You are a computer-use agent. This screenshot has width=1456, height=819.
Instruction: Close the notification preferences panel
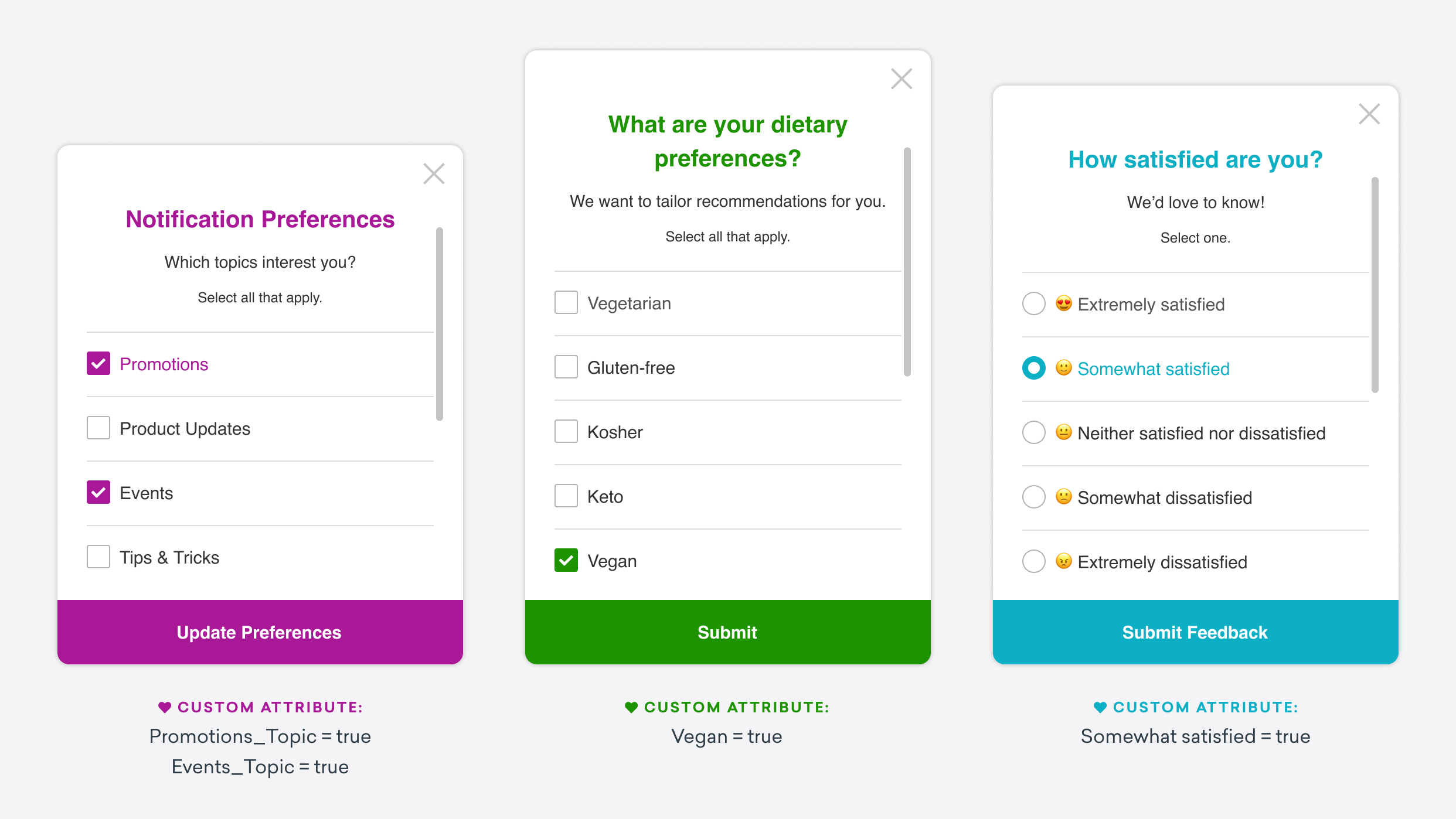click(434, 174)
